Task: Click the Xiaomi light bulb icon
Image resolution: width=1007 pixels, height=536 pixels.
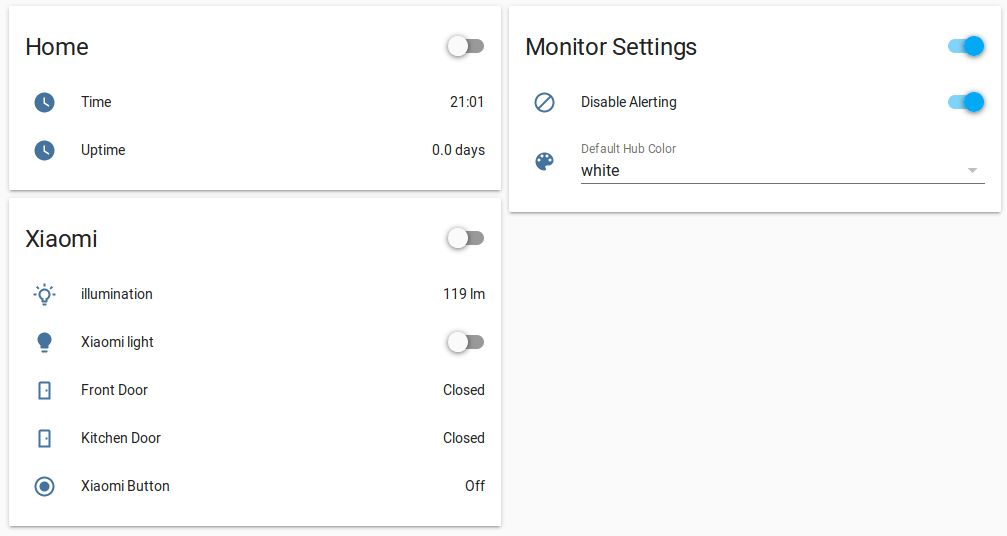Action: [x=44, y=342]
